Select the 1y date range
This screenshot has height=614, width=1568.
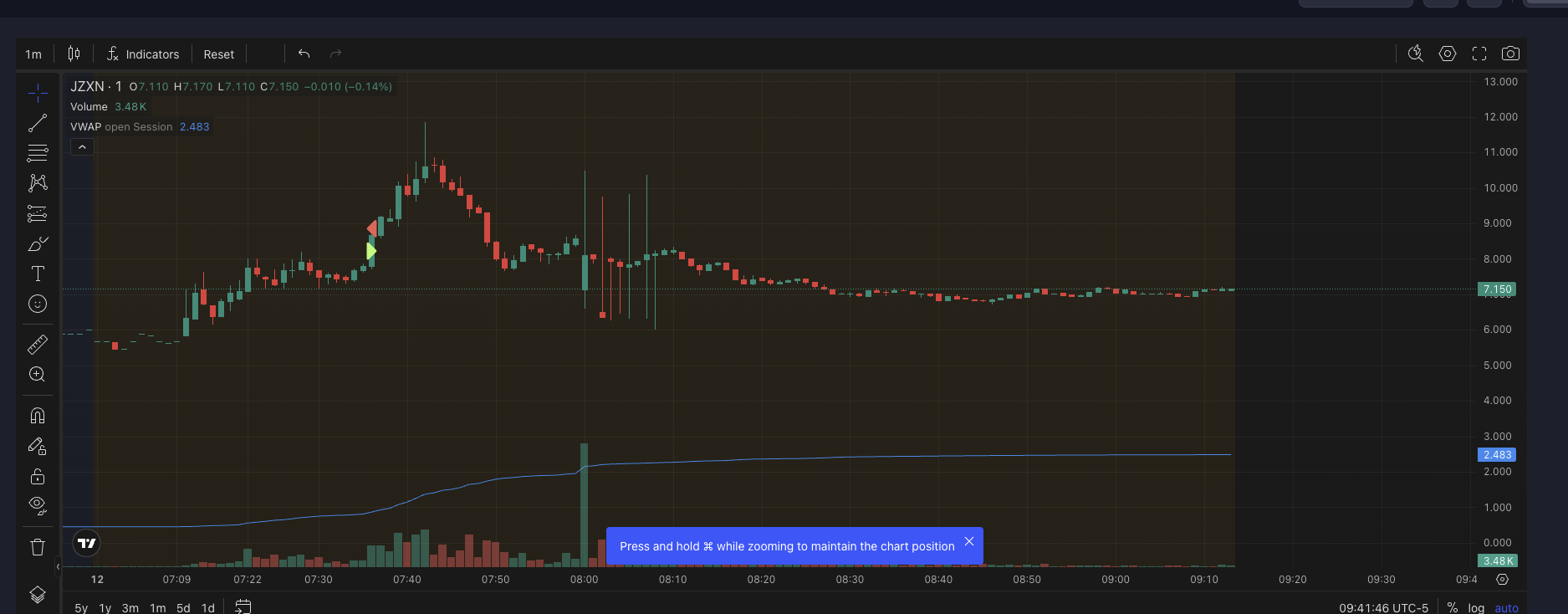pos(105,608)
